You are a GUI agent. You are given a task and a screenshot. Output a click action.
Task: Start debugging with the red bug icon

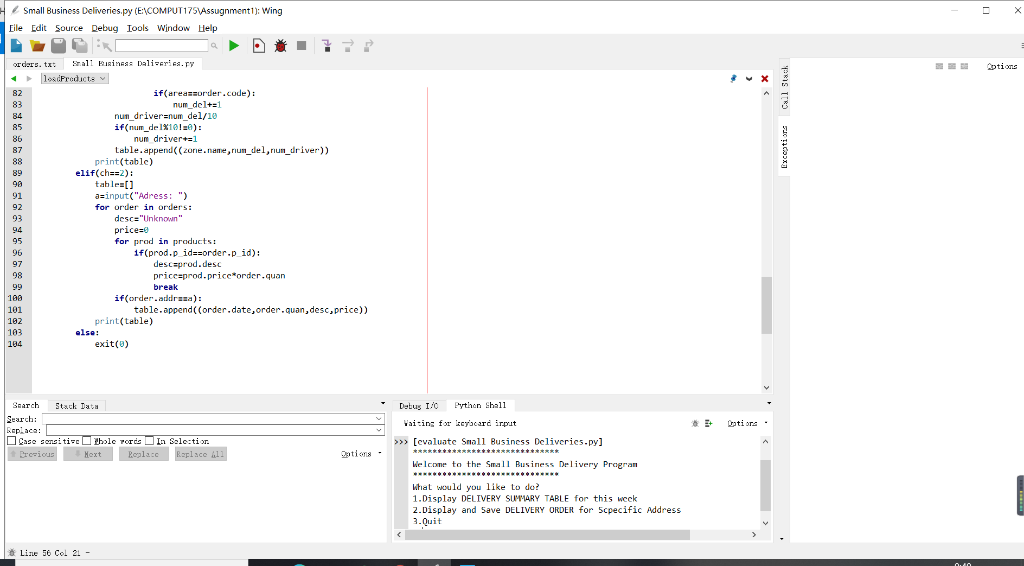(x=281, y=46)
